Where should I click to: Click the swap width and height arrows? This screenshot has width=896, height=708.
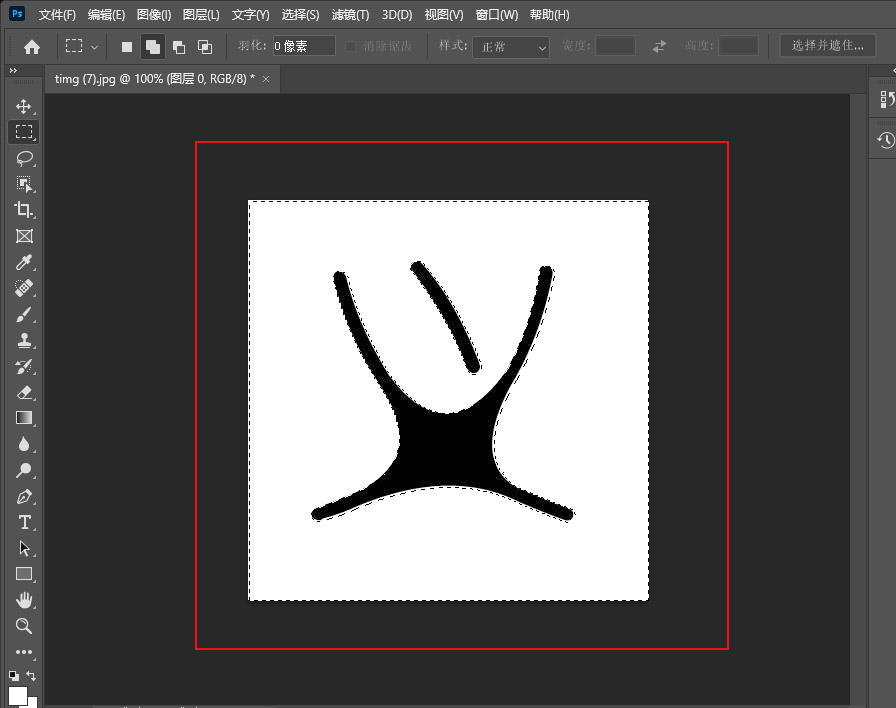[x=659, y=48]
